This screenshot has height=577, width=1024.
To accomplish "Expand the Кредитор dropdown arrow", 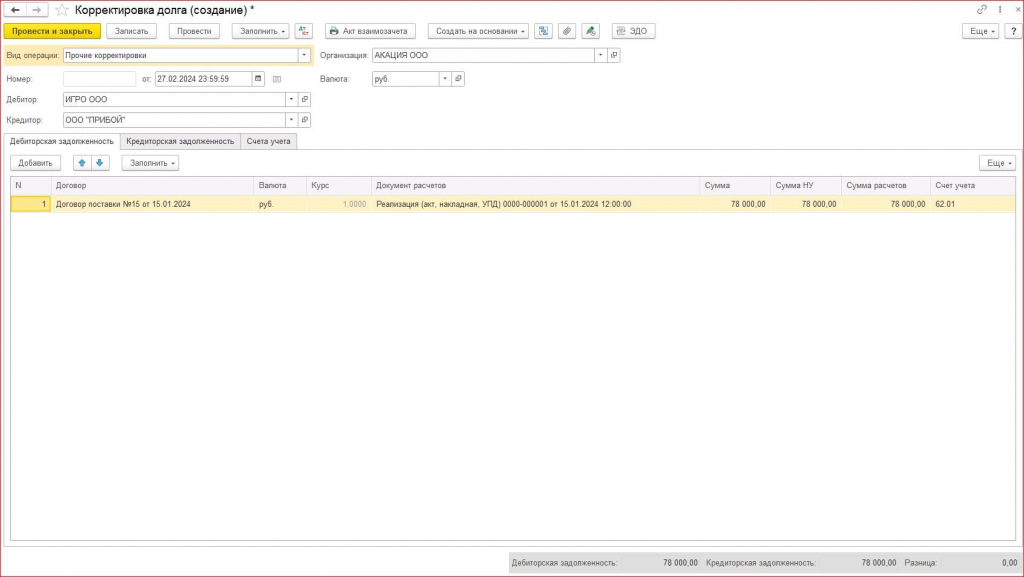I will coord(291,120).
